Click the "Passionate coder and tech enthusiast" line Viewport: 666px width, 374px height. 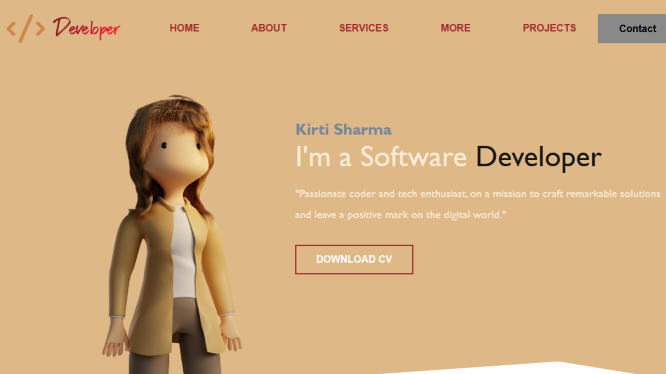click(x=478, y=194)
